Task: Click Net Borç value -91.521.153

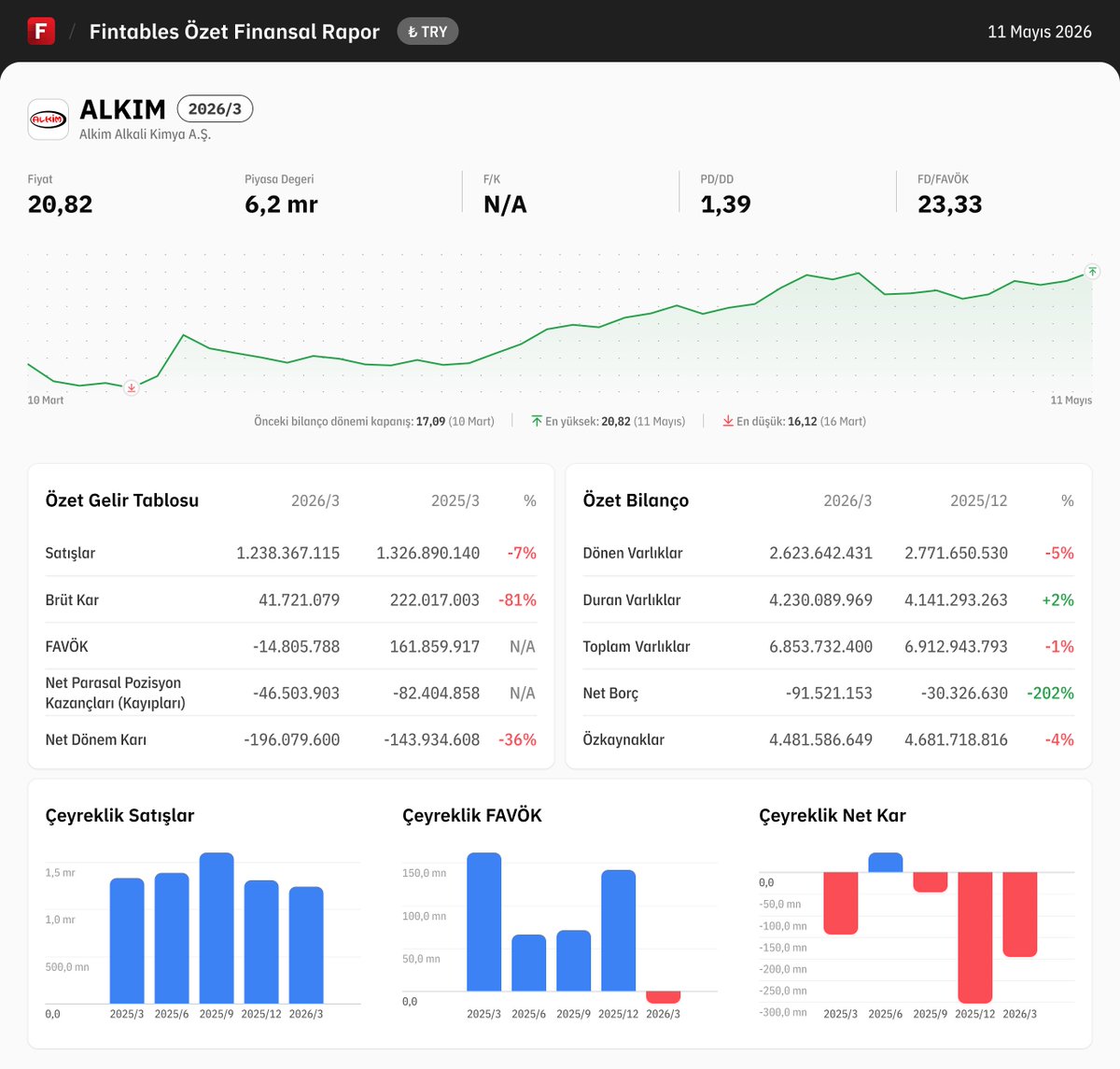Action: coord(829,693)
